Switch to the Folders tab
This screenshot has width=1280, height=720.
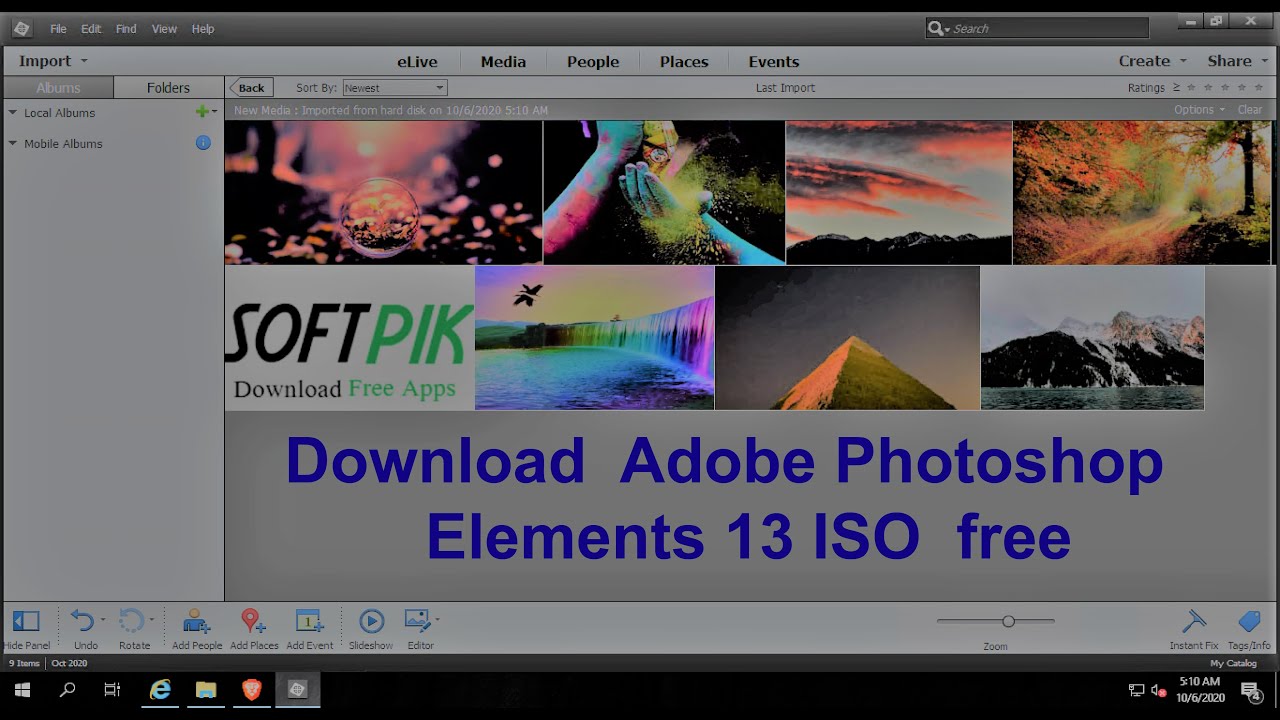(168, 88)
